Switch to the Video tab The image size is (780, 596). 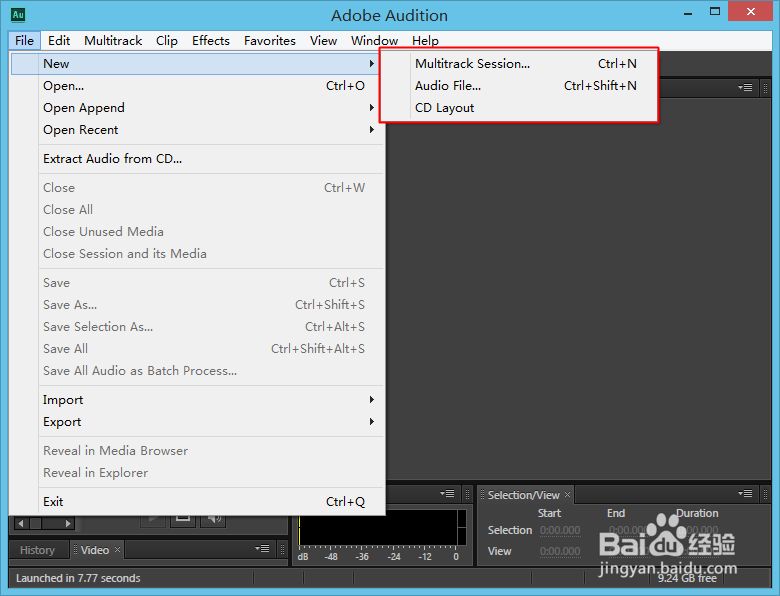click(x=95, y=550)
